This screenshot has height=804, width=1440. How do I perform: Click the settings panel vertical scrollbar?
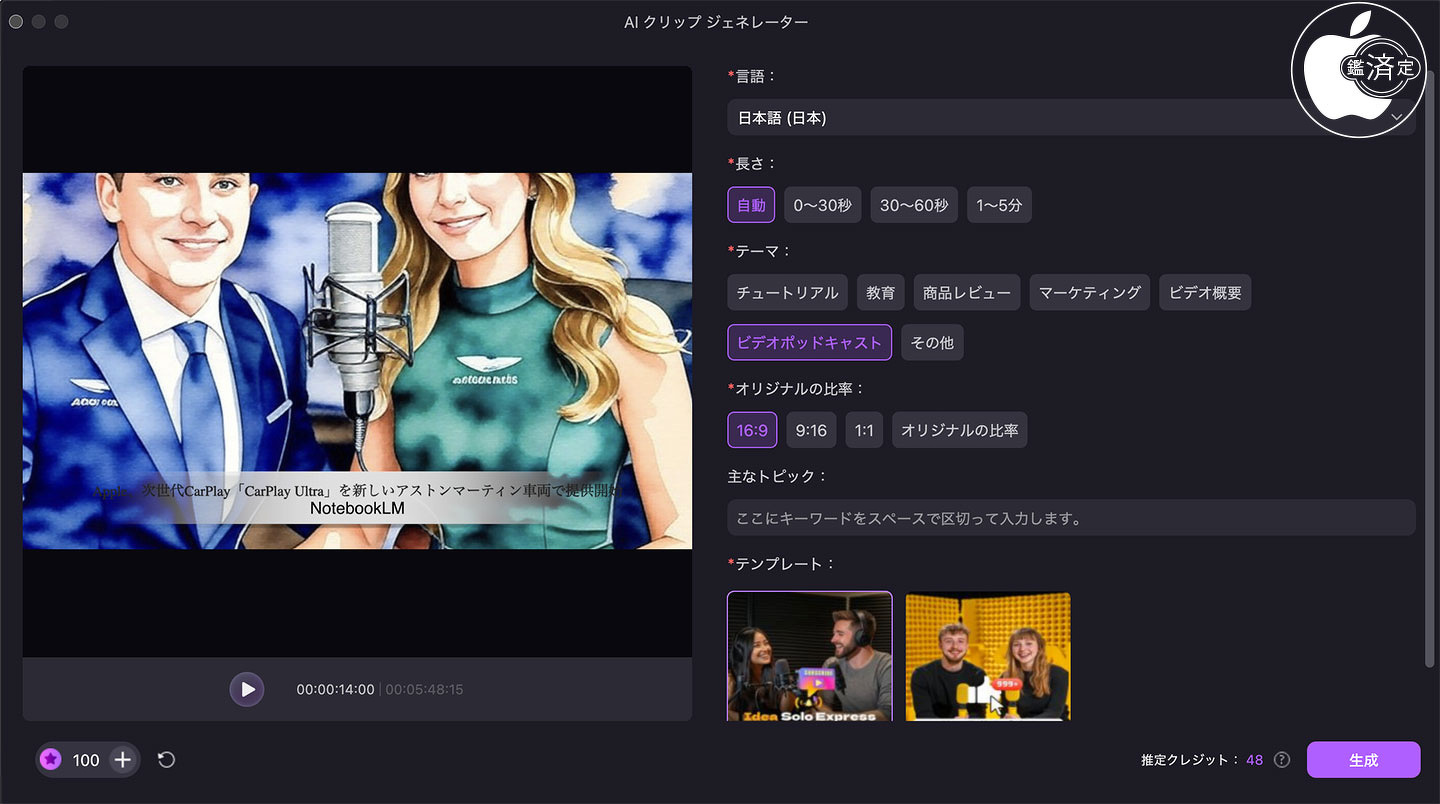[x=1430, y=368]
